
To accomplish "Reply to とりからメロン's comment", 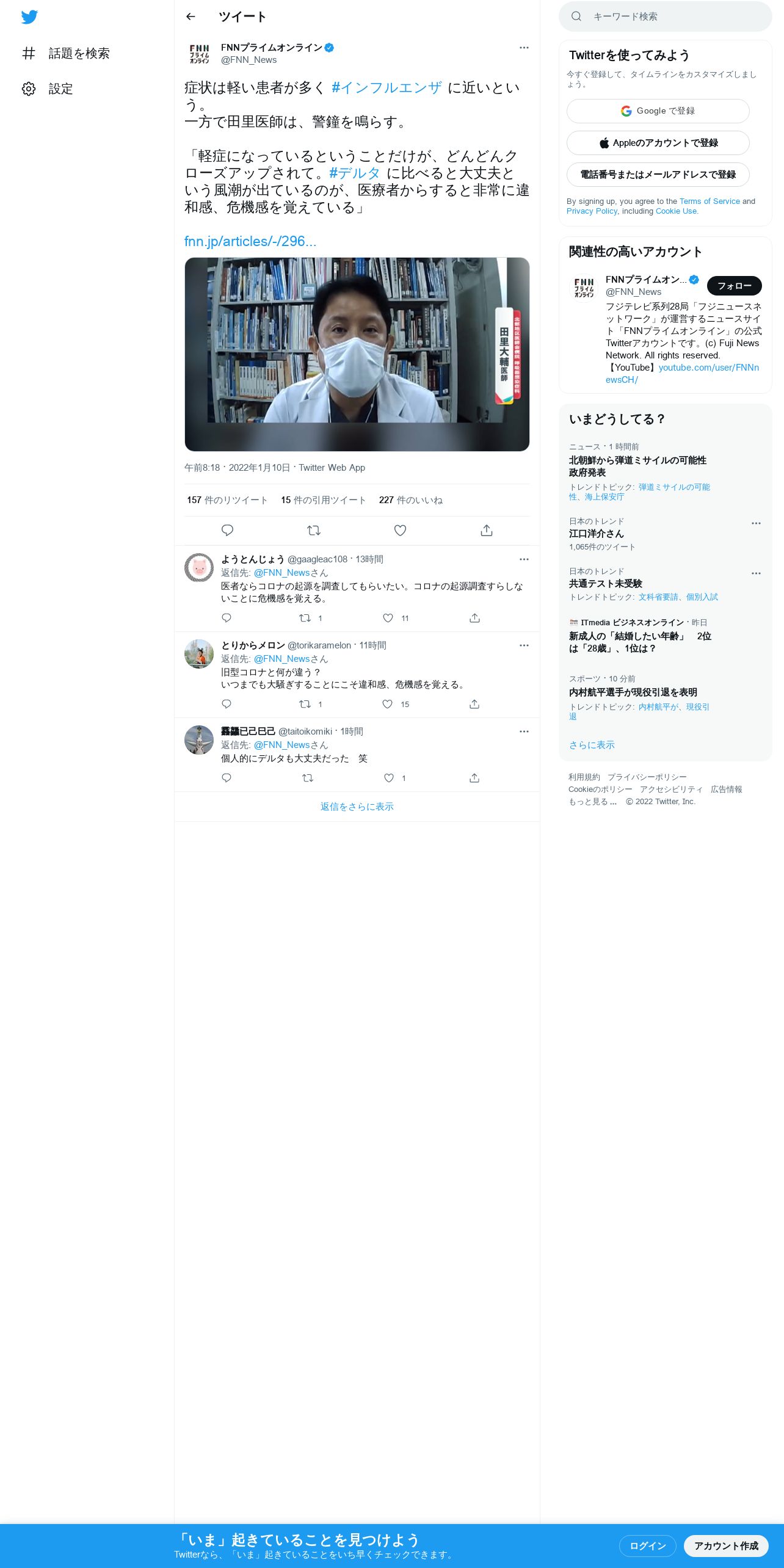I will pyautogui.click(x=227, y=704).
